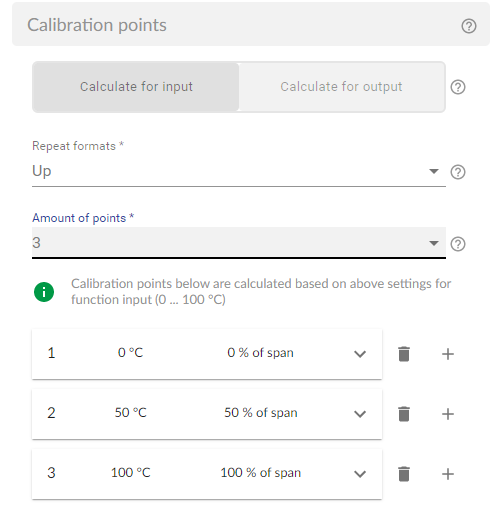Select the 50 % of span row
The image size is (496, 512).
coord(207,414)
